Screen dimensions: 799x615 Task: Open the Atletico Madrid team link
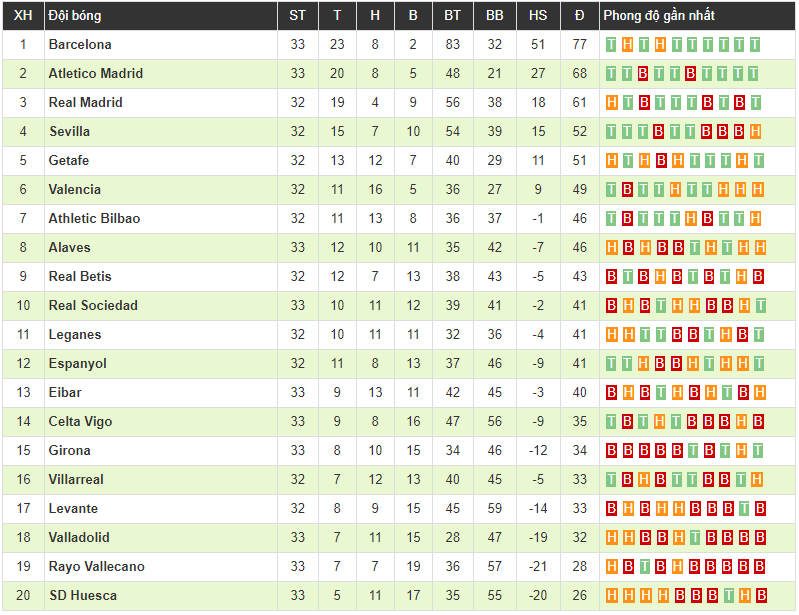coord(96,74)
